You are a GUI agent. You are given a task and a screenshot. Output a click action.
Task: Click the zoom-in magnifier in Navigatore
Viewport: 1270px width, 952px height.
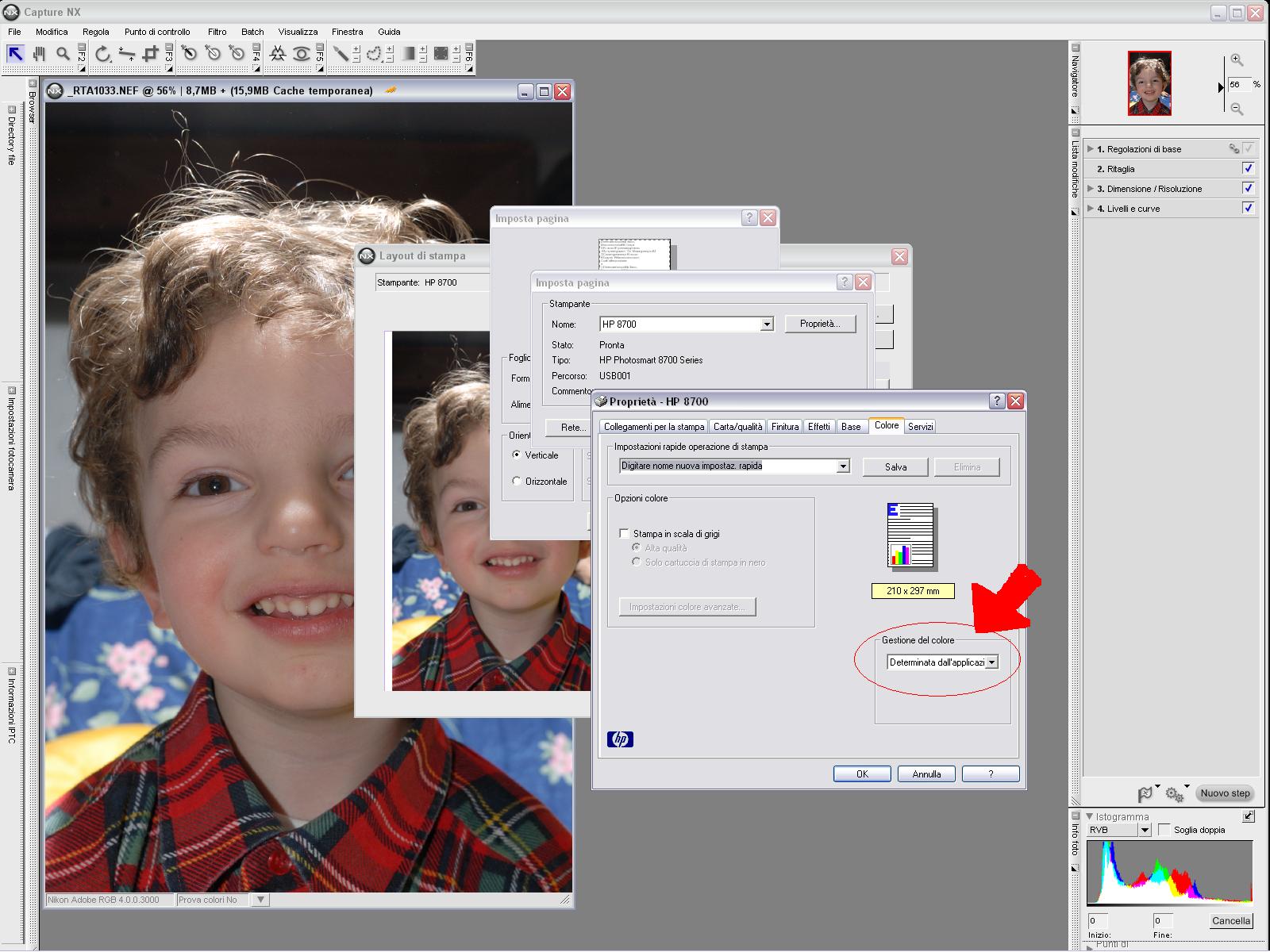(x=1237, y=60)
